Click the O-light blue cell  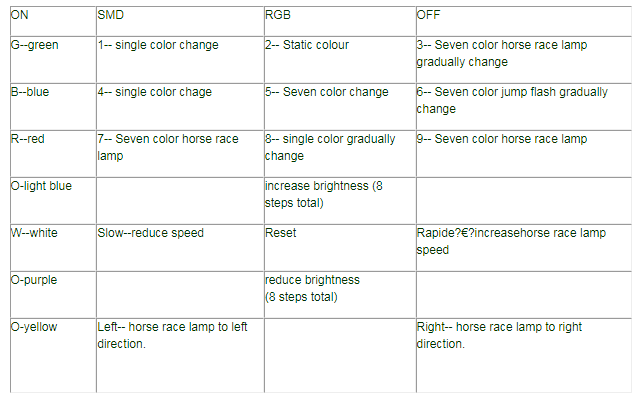coord(53,201)
